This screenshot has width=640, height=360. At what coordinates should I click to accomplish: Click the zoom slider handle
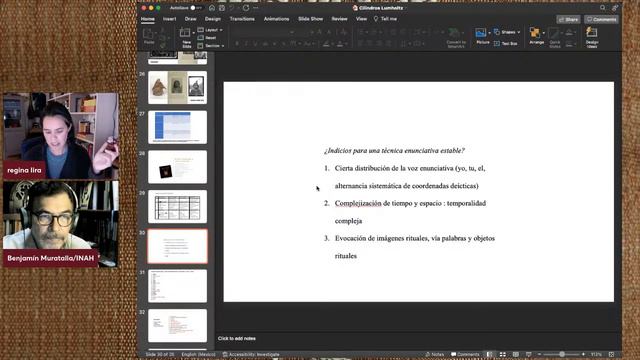562,354
